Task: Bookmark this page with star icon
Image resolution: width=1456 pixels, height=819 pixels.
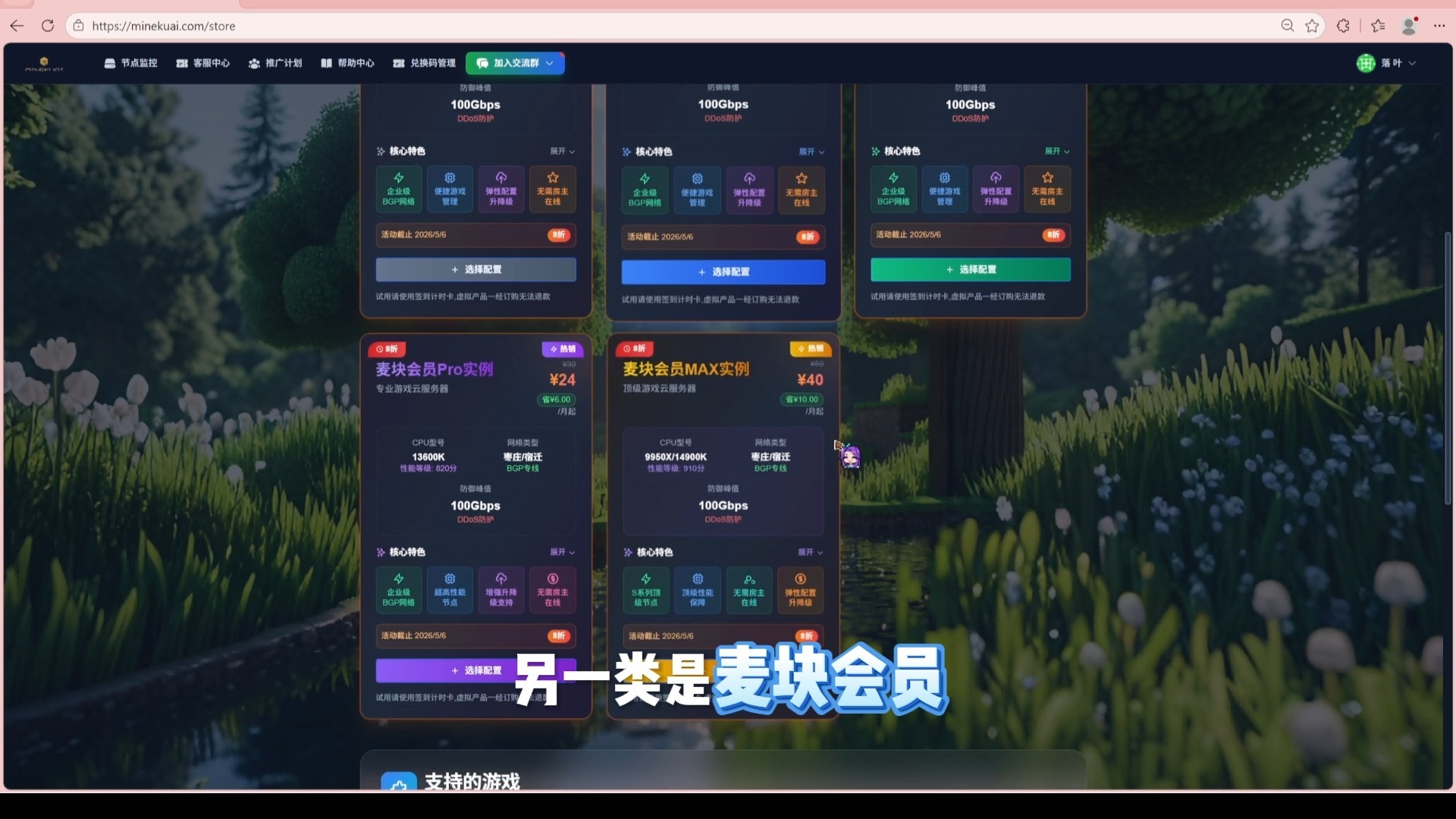Action: tap(1312, 26)
